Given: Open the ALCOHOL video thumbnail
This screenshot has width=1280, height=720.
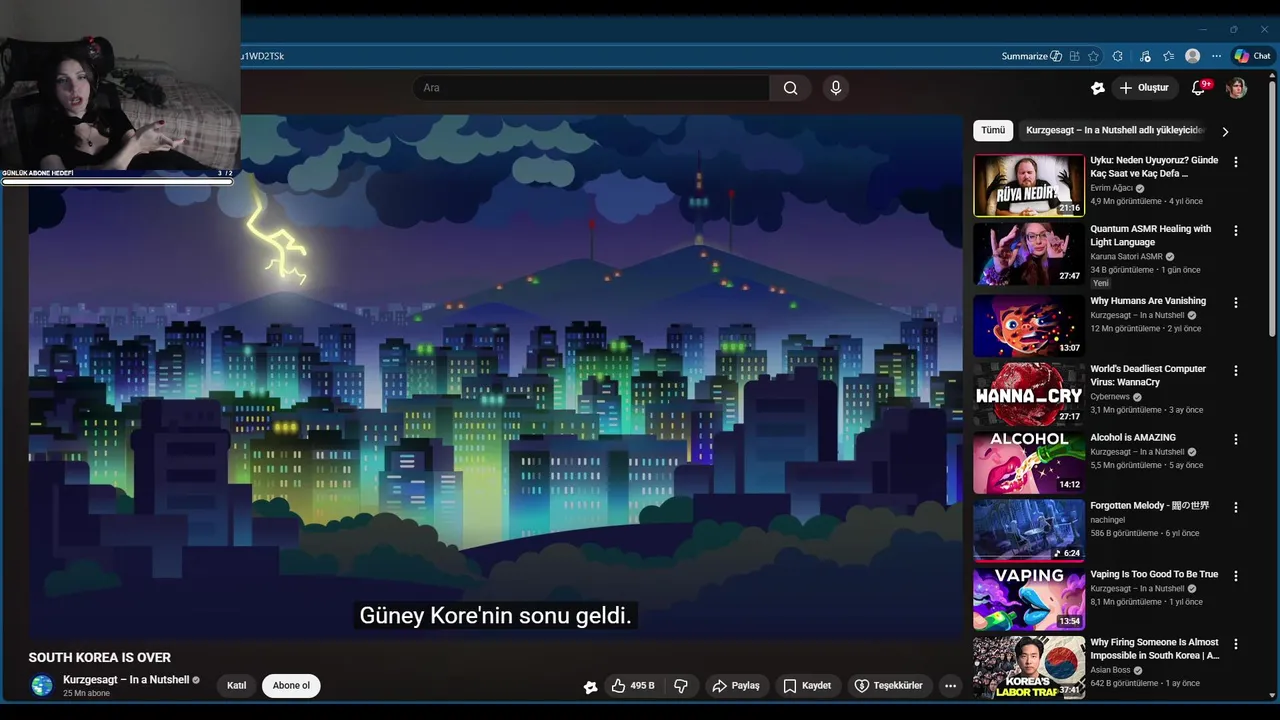Looking at the screenshot, I should click(x=1029, y=462).
